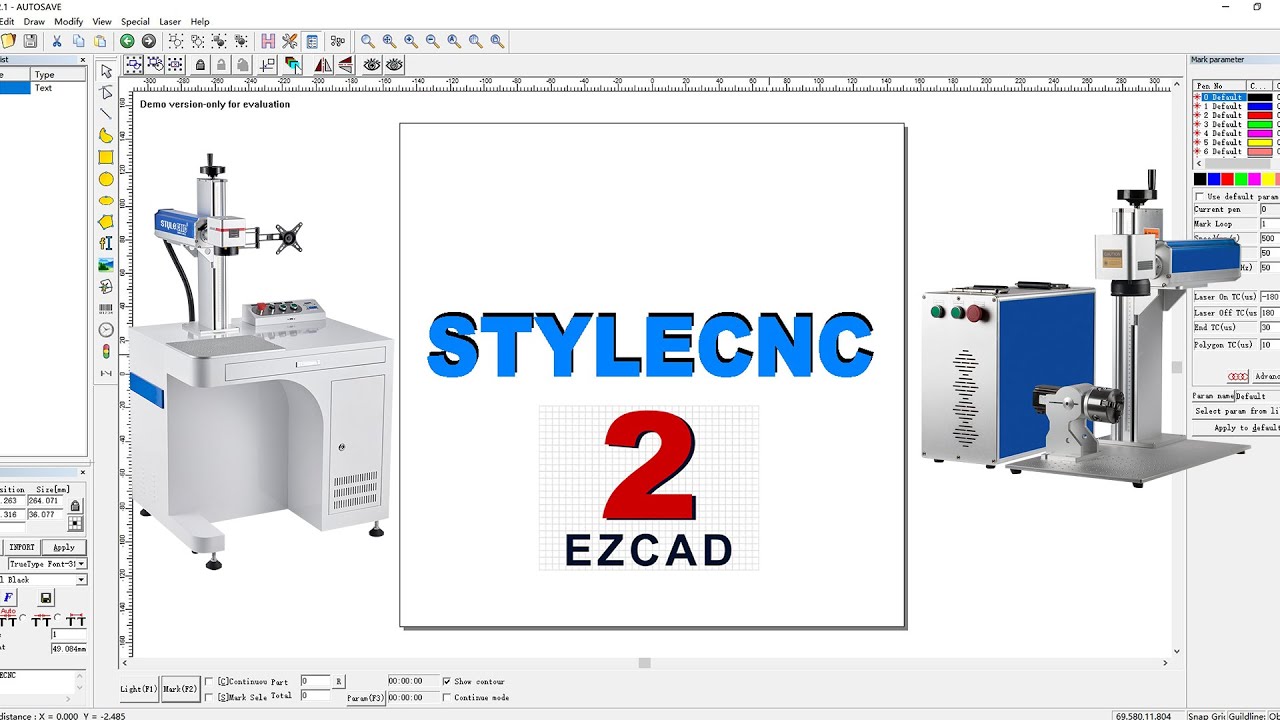Click the green Undo arrow icon
Viewport: 1280px width, 720px height.
(x=127, y=41)
